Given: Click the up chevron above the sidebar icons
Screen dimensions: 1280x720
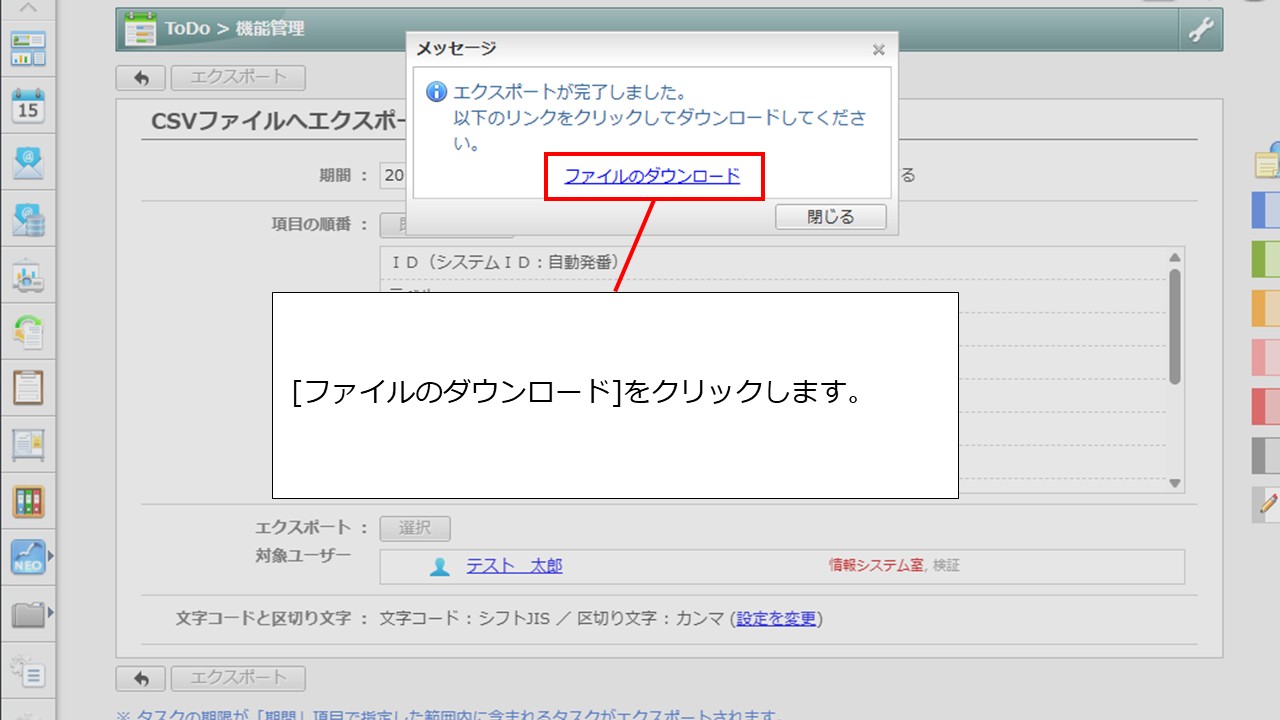Looking at the screenshot, I should coord(28,8).
